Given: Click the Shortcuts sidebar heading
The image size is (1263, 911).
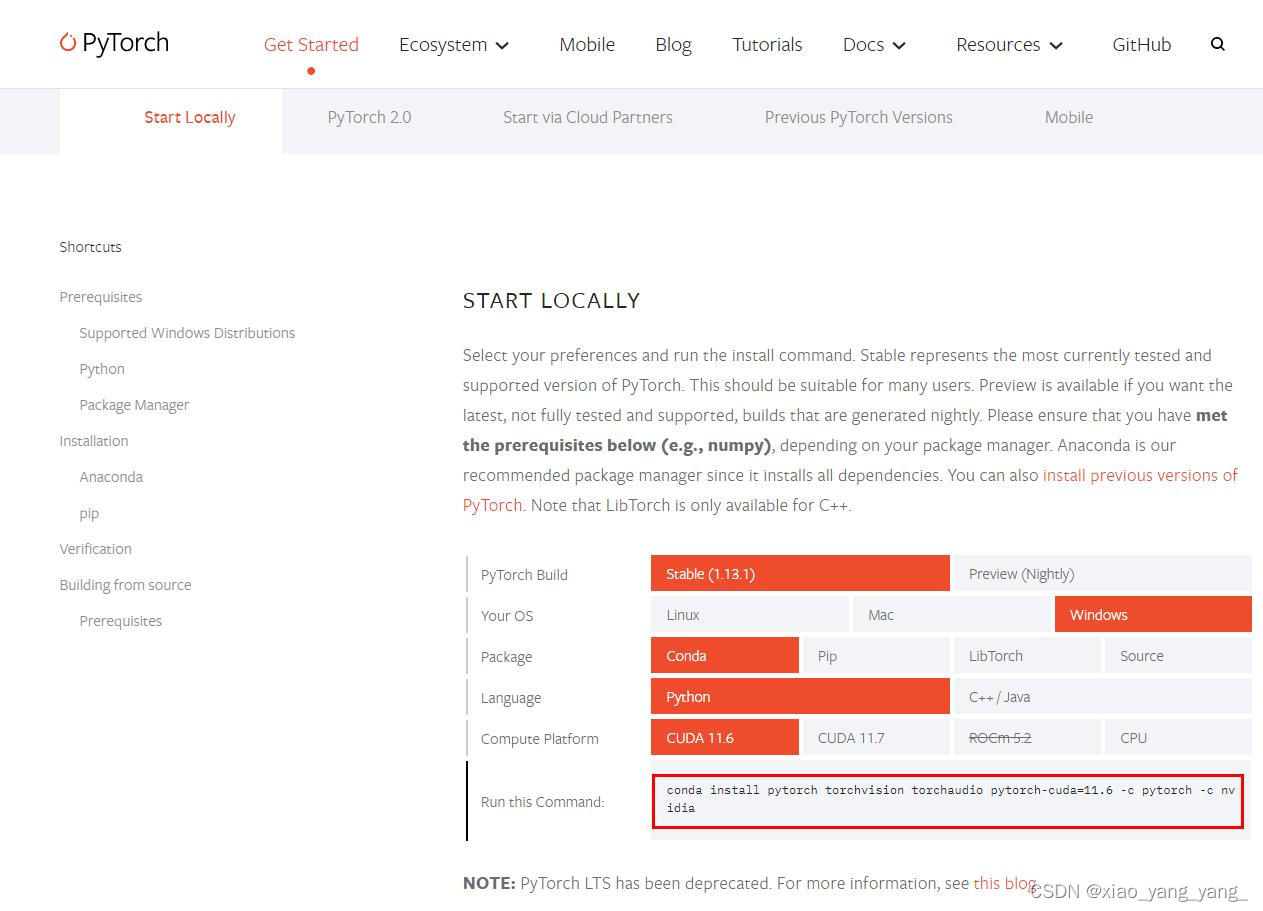Looking at the screenshot, I should (x=90, y=247).
